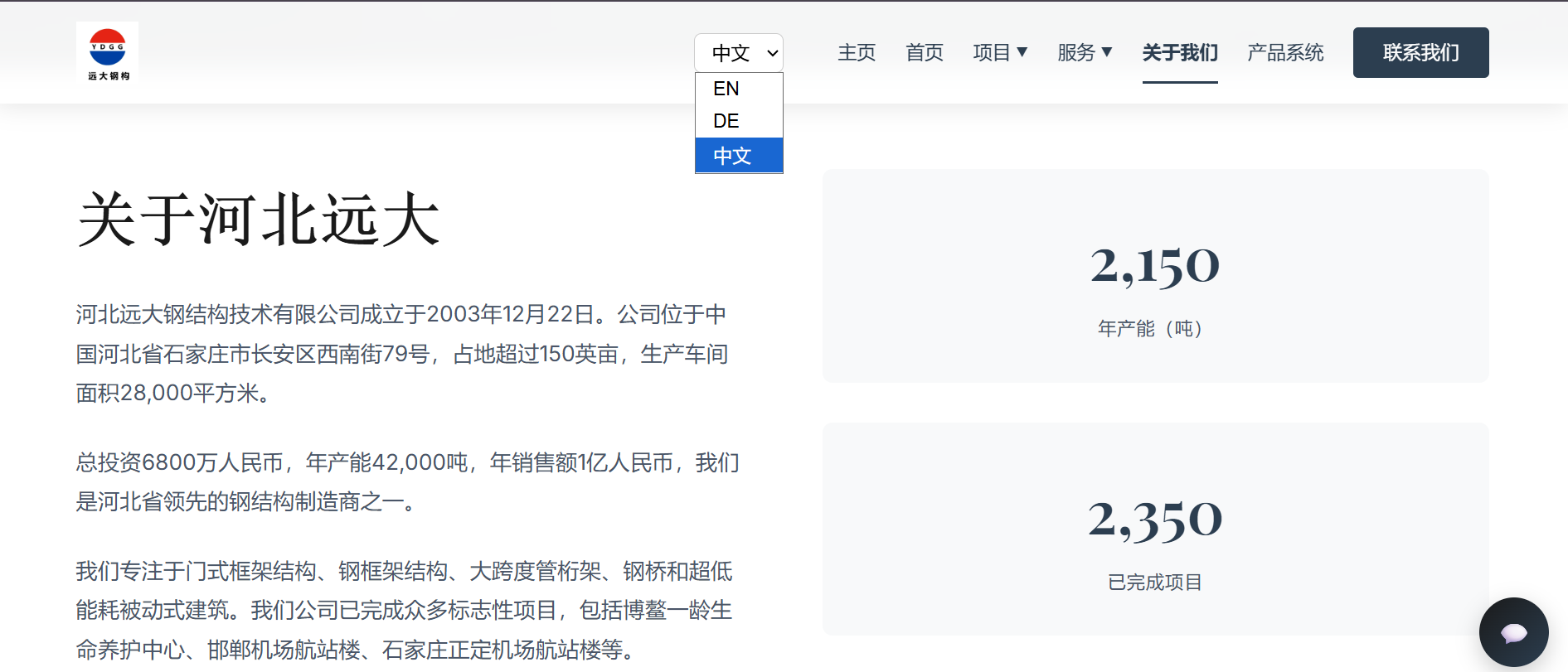Click the 2,150 statistic value
1568x672 pixels.
tap(1155, 266)
